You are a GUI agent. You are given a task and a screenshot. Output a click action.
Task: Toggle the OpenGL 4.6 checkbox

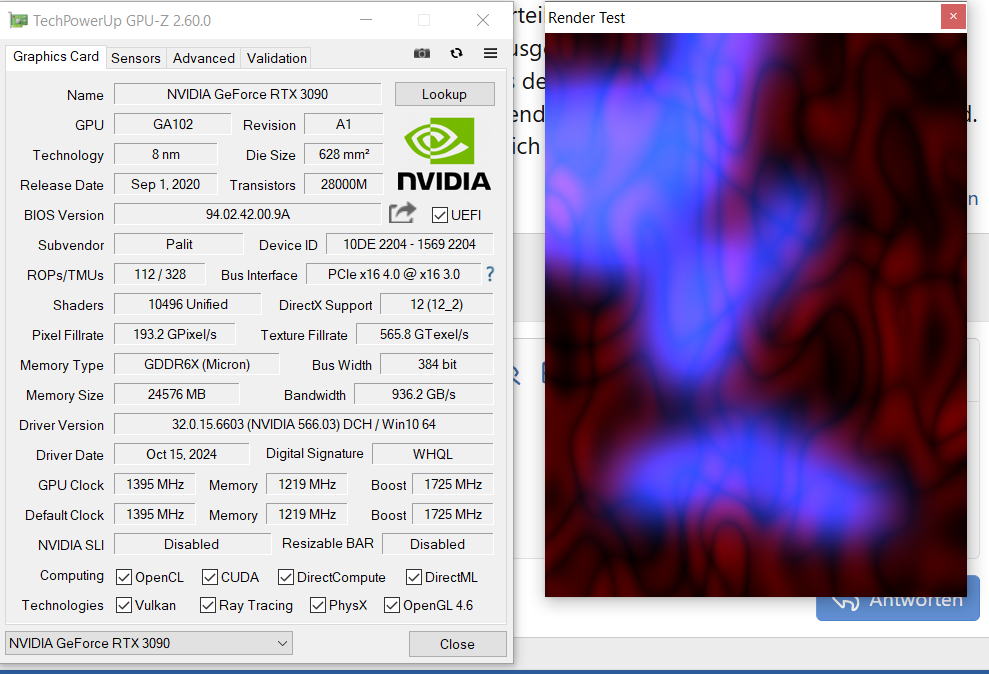click(392, 605)
